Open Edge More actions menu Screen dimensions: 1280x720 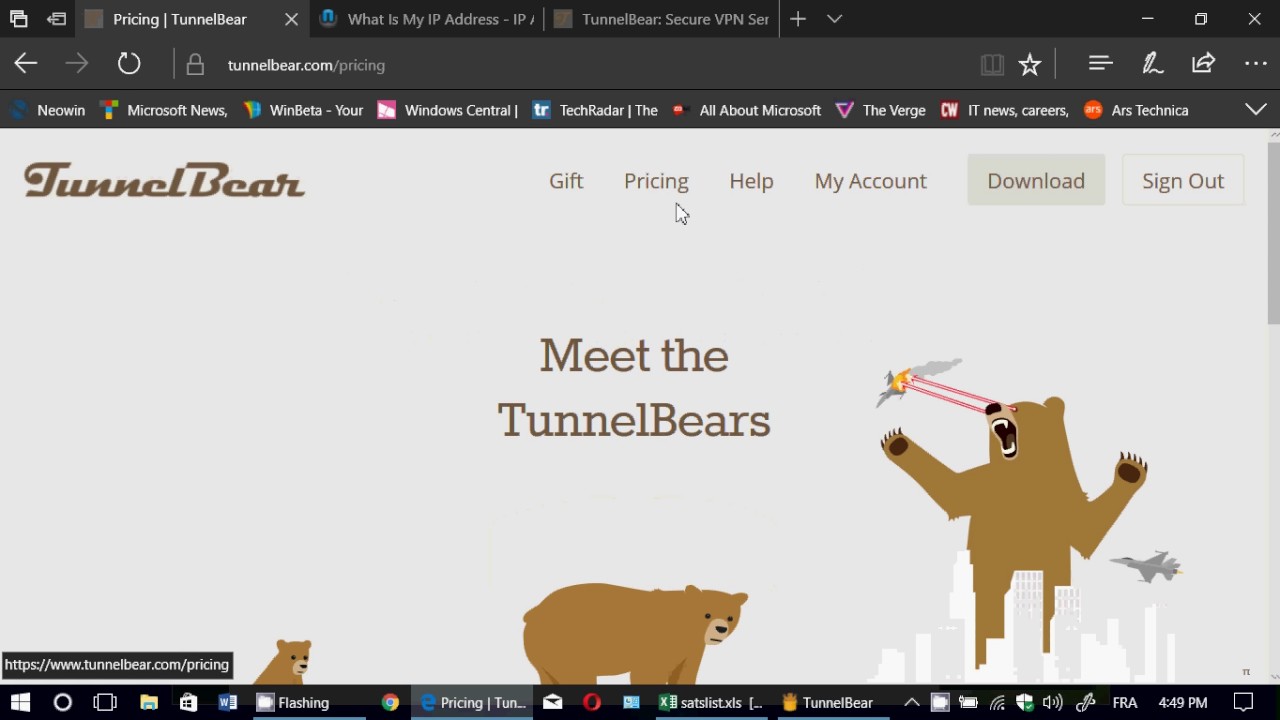1256,64
